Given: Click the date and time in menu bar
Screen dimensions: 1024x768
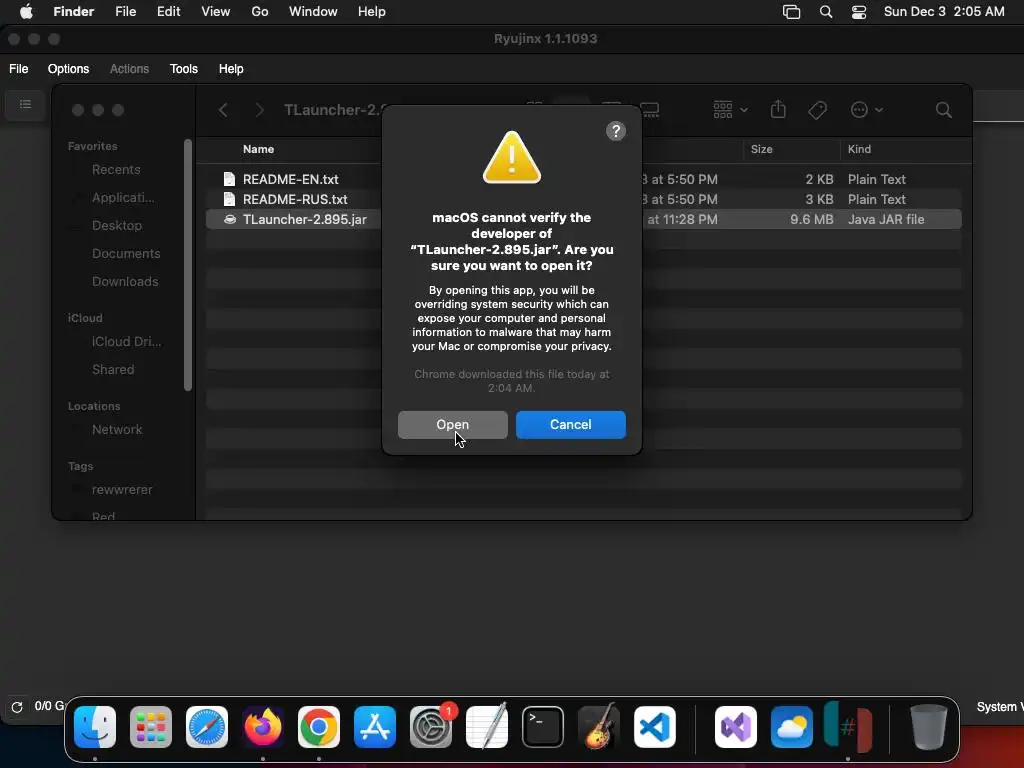Looking at the screenshot, I should [x=944, y=12].
